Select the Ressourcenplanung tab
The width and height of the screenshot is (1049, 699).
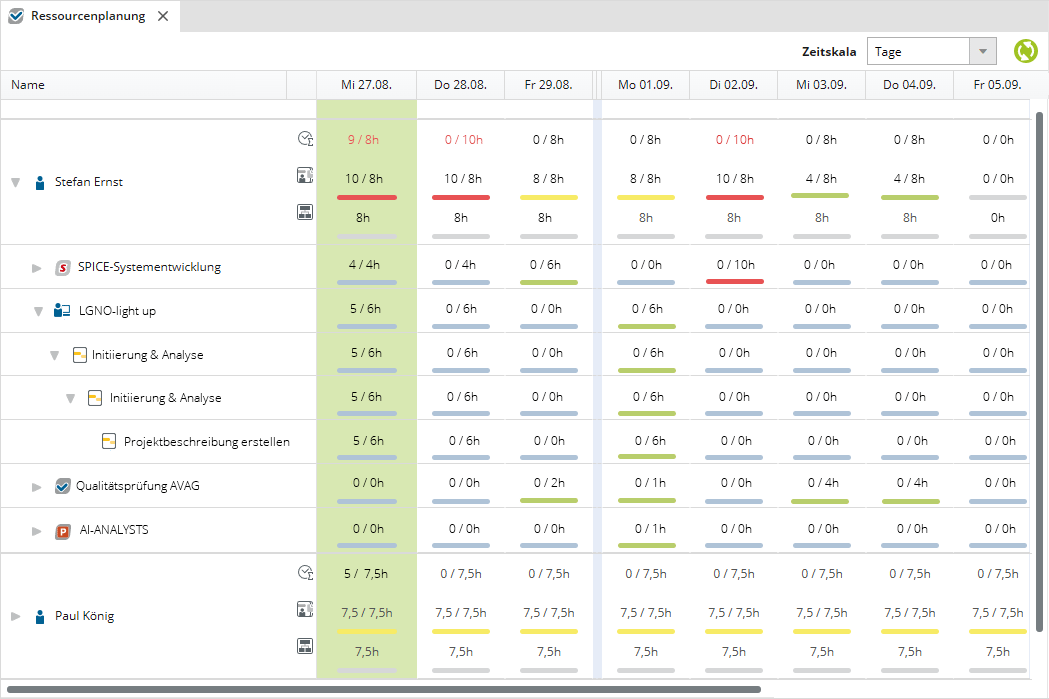click(x=87, y=16)
